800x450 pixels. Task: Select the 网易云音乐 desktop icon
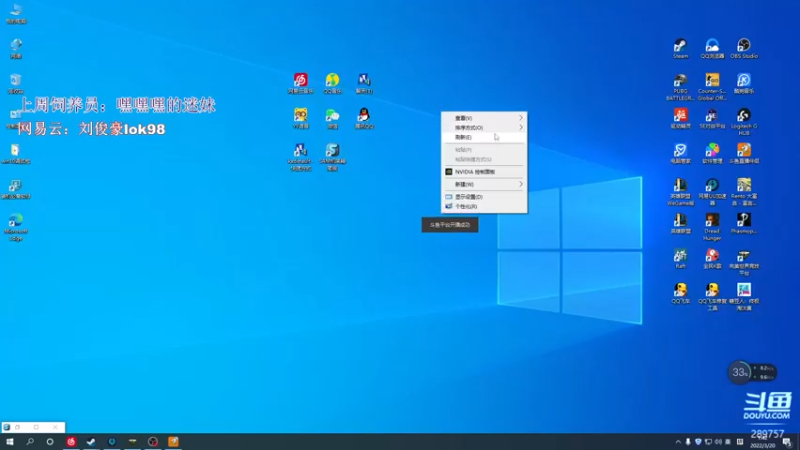pyautogui.click(x=301, y=84)
